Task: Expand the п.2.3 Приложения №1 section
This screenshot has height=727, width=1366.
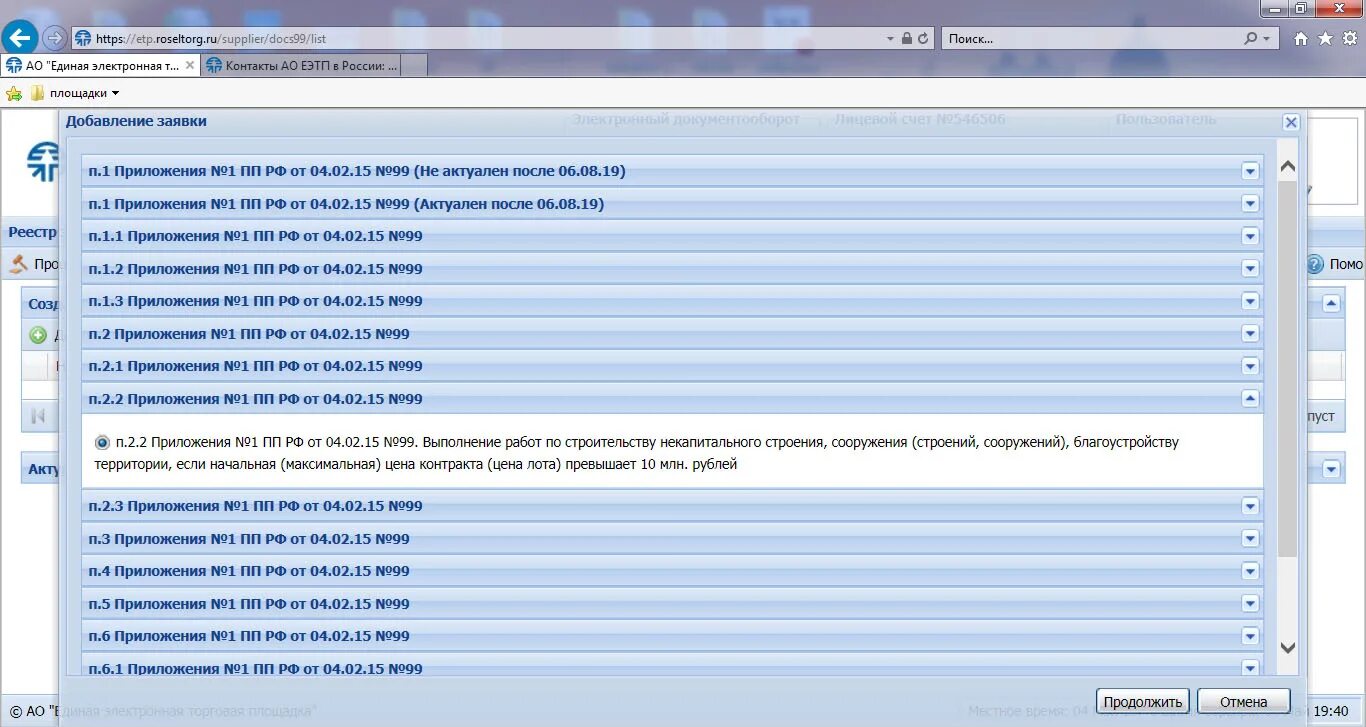Action: [1249, 506]
